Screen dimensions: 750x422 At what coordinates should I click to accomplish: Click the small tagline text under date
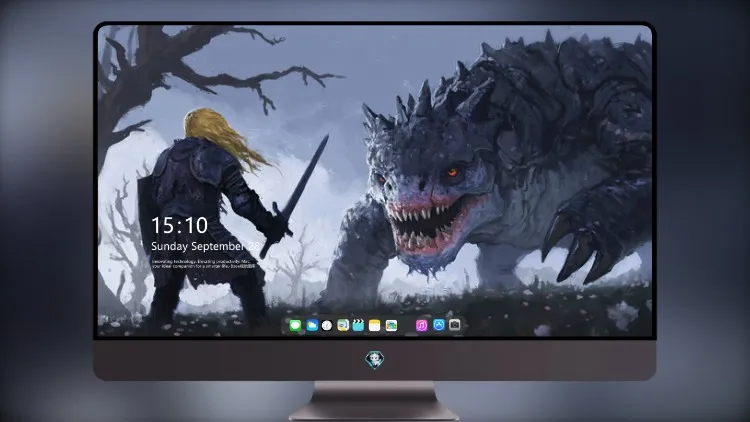[204, 264]
